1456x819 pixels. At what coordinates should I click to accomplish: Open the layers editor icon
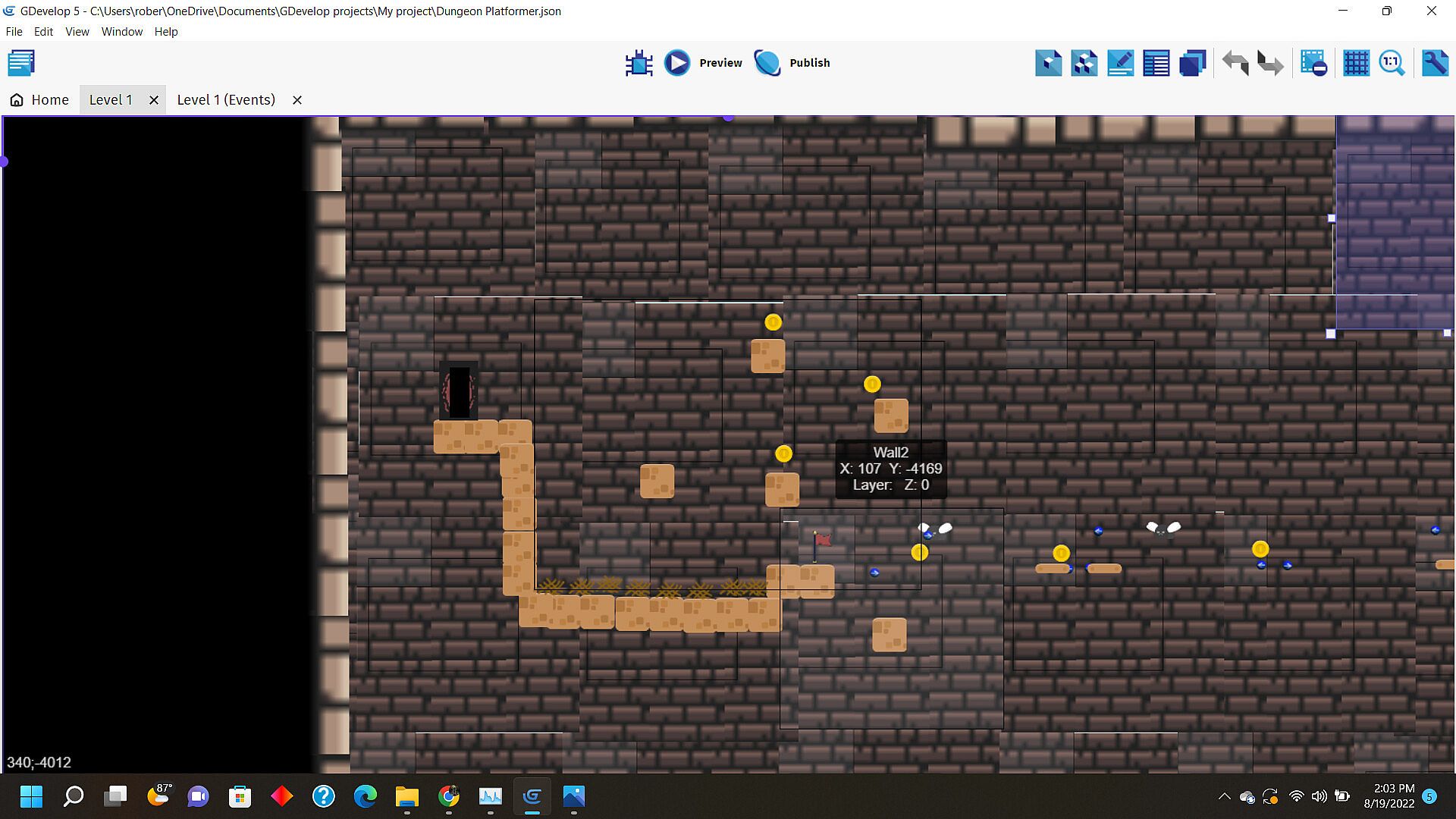[1192, 63]
